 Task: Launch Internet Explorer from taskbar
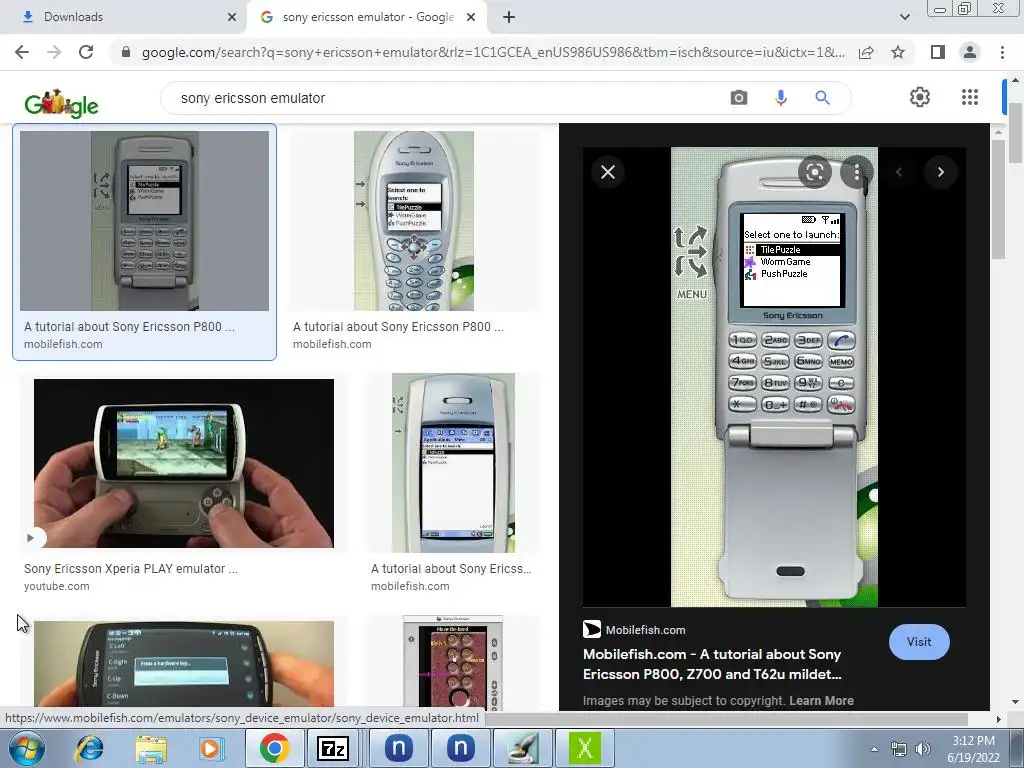(x=89, y=748)
